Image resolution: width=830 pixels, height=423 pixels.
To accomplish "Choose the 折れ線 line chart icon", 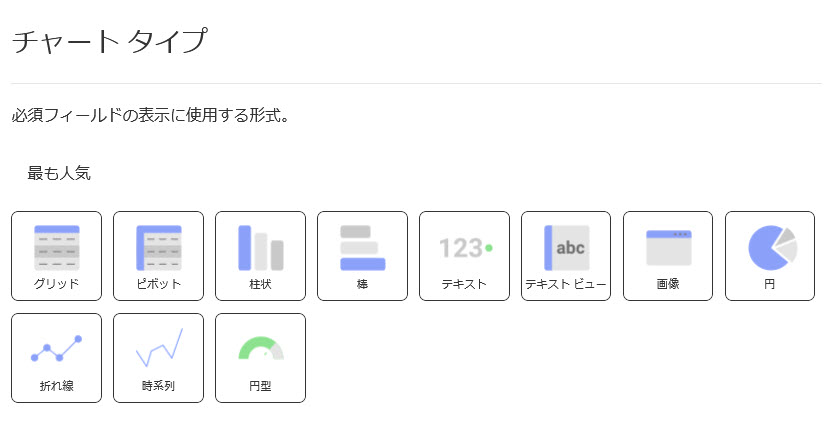I will (x=56, y=348).
